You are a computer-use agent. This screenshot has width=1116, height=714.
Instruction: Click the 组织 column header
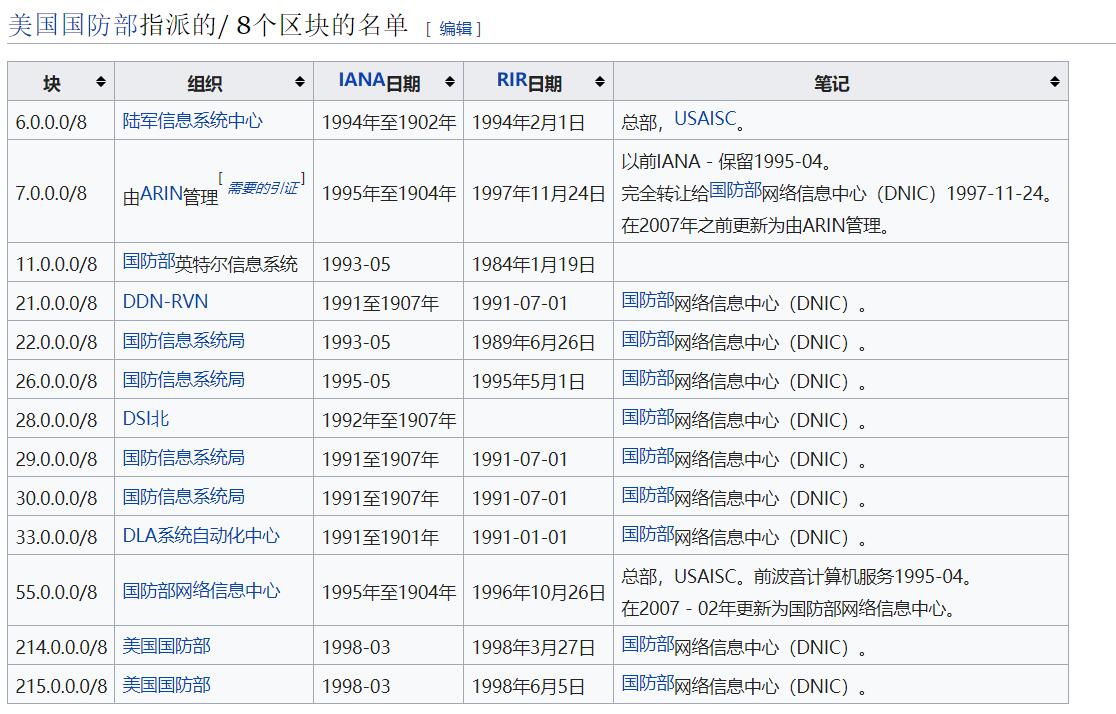(214, 82)
